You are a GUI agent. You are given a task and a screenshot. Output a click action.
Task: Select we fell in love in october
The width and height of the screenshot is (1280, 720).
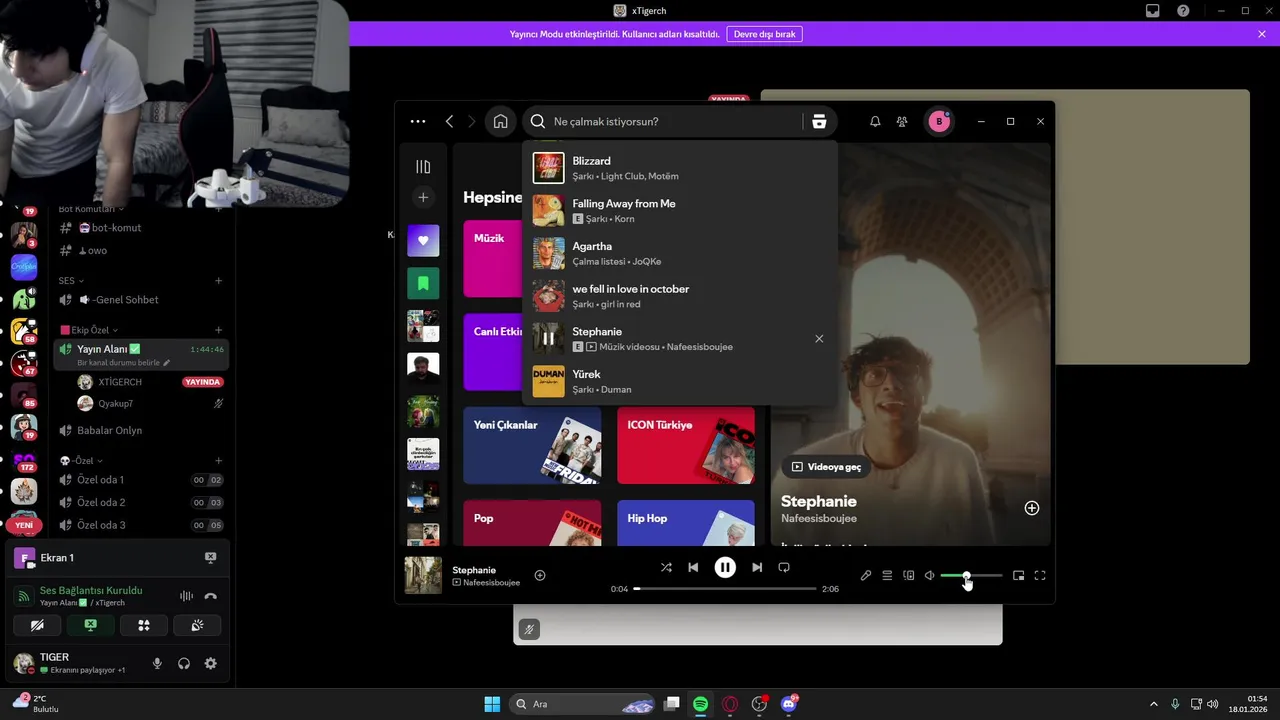[680, 296]
